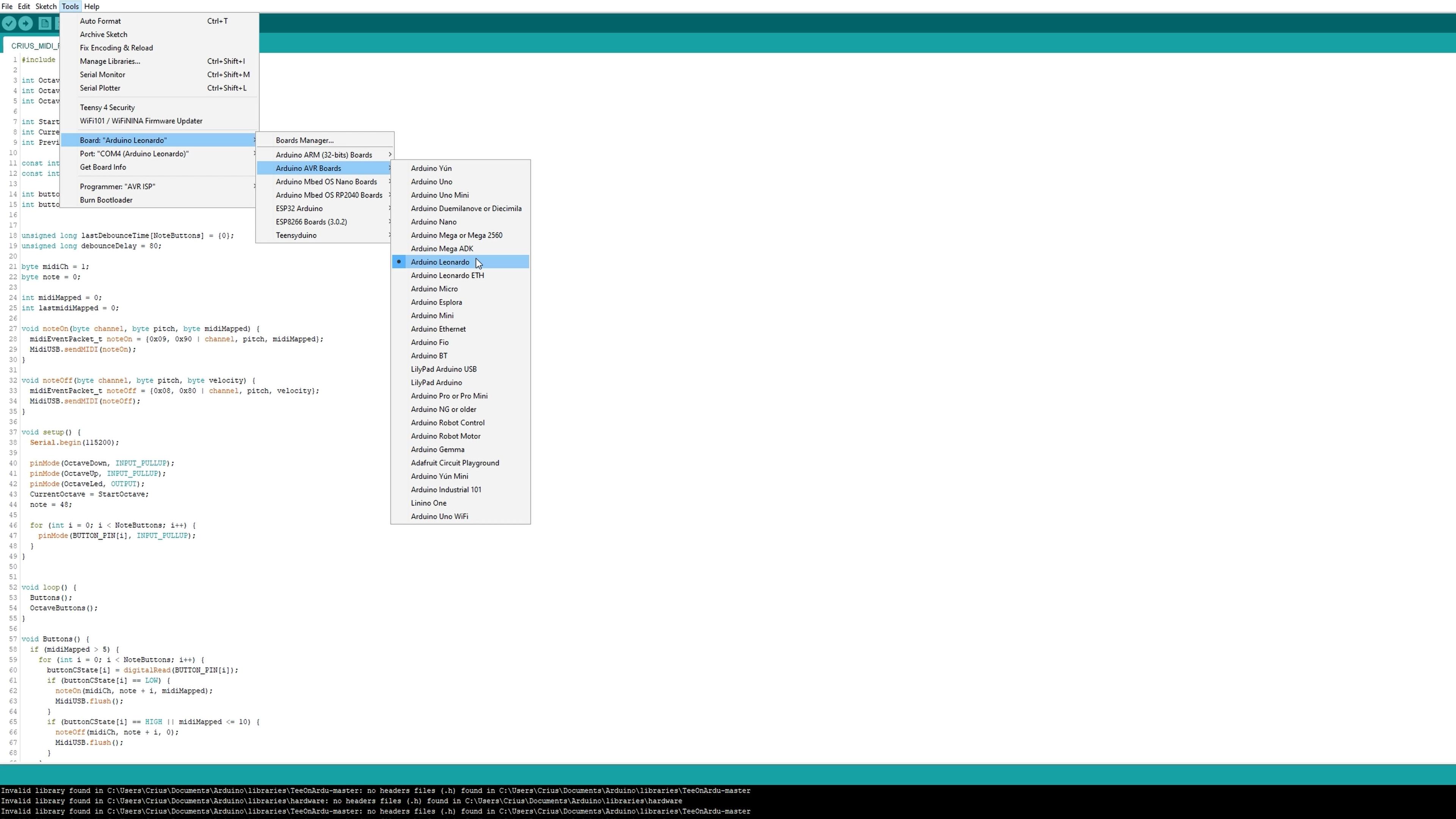Open the Sketch menu
1456x819 pixels.
[46, 6]
